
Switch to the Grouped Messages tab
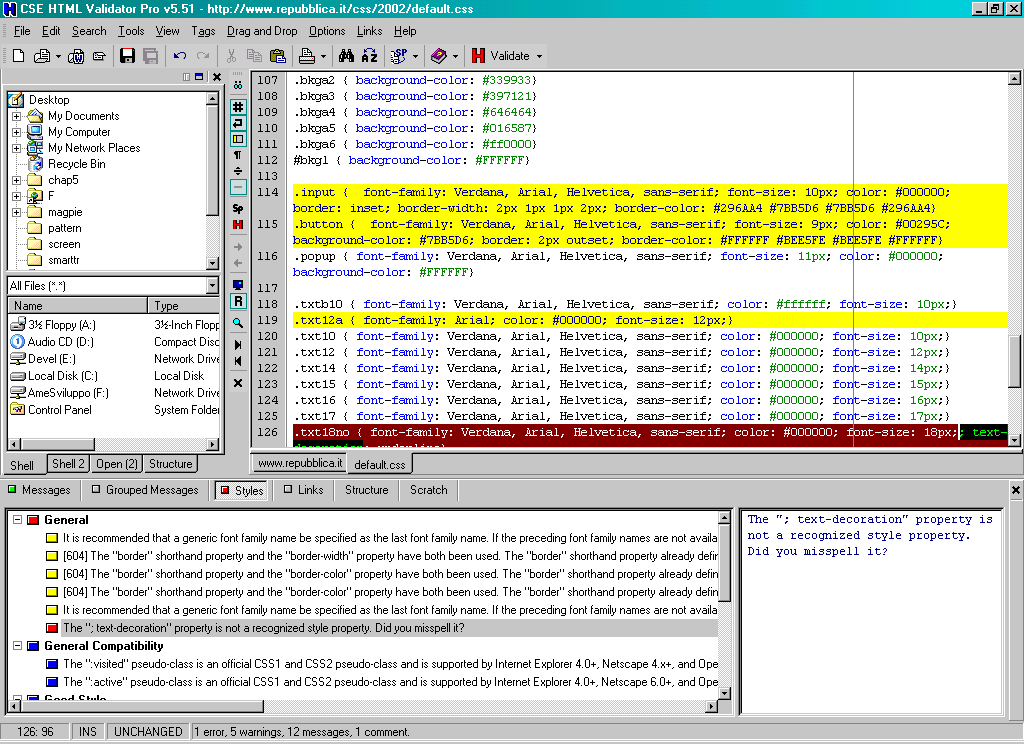(144, 490)
